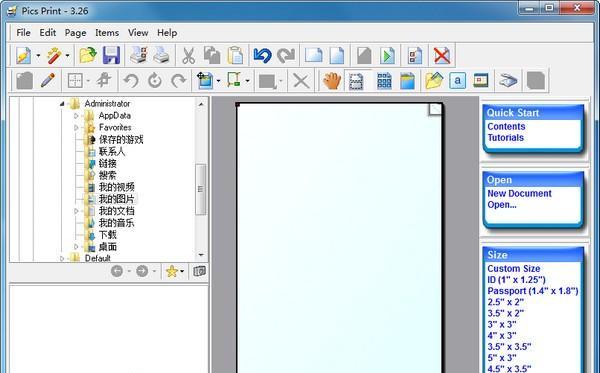Viewport: 600px width, 373px height.
Task: Select the landscape page icon
Action: [313, 56]
